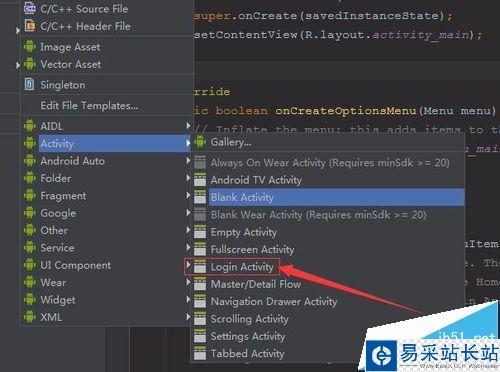
Task: Expand the Folder submenu arrow
Action: (x=188, y=178)
